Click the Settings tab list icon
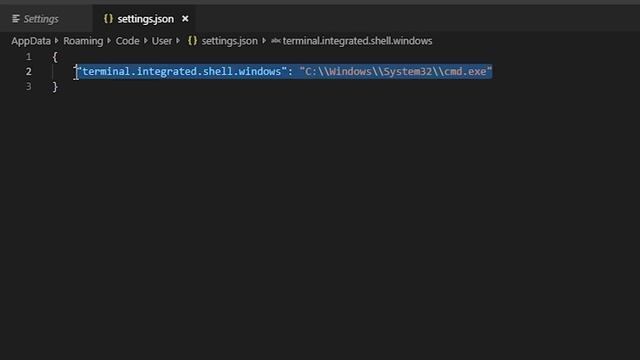 coord(16,19)
